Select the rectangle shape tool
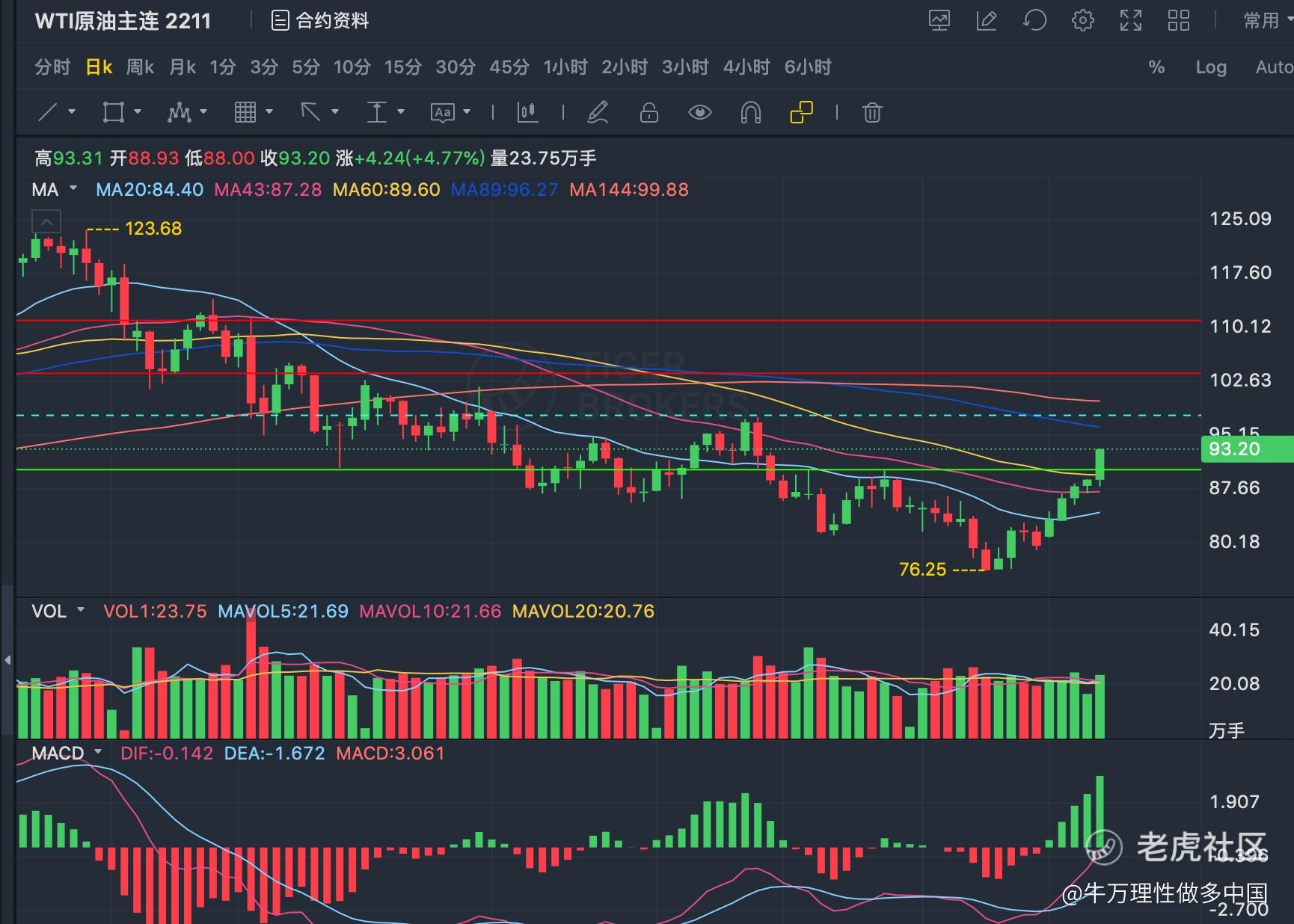Screen dimensions: 1294x924 pos(114,113)
